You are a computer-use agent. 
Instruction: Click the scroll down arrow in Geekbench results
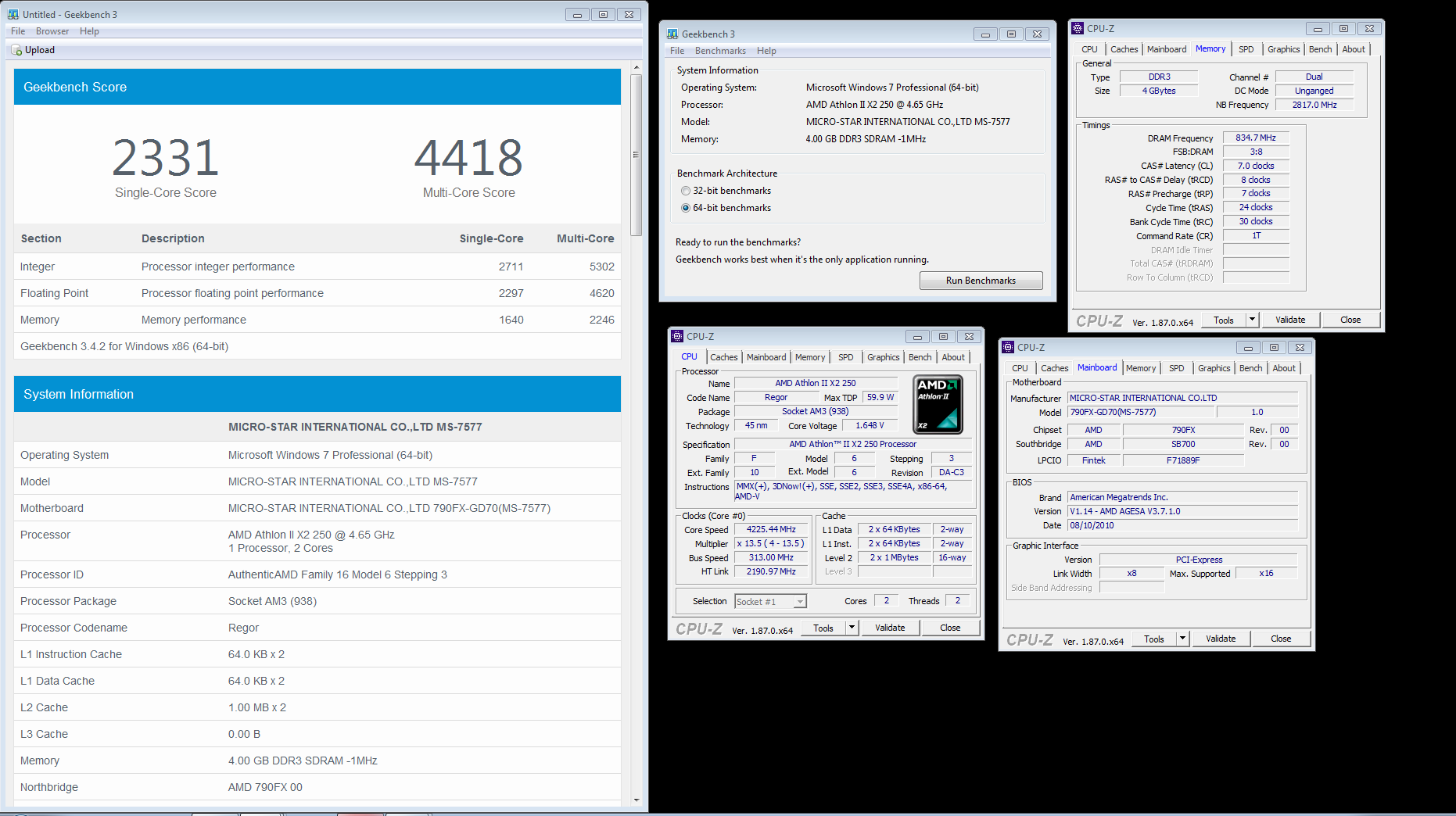coord(636,800)
